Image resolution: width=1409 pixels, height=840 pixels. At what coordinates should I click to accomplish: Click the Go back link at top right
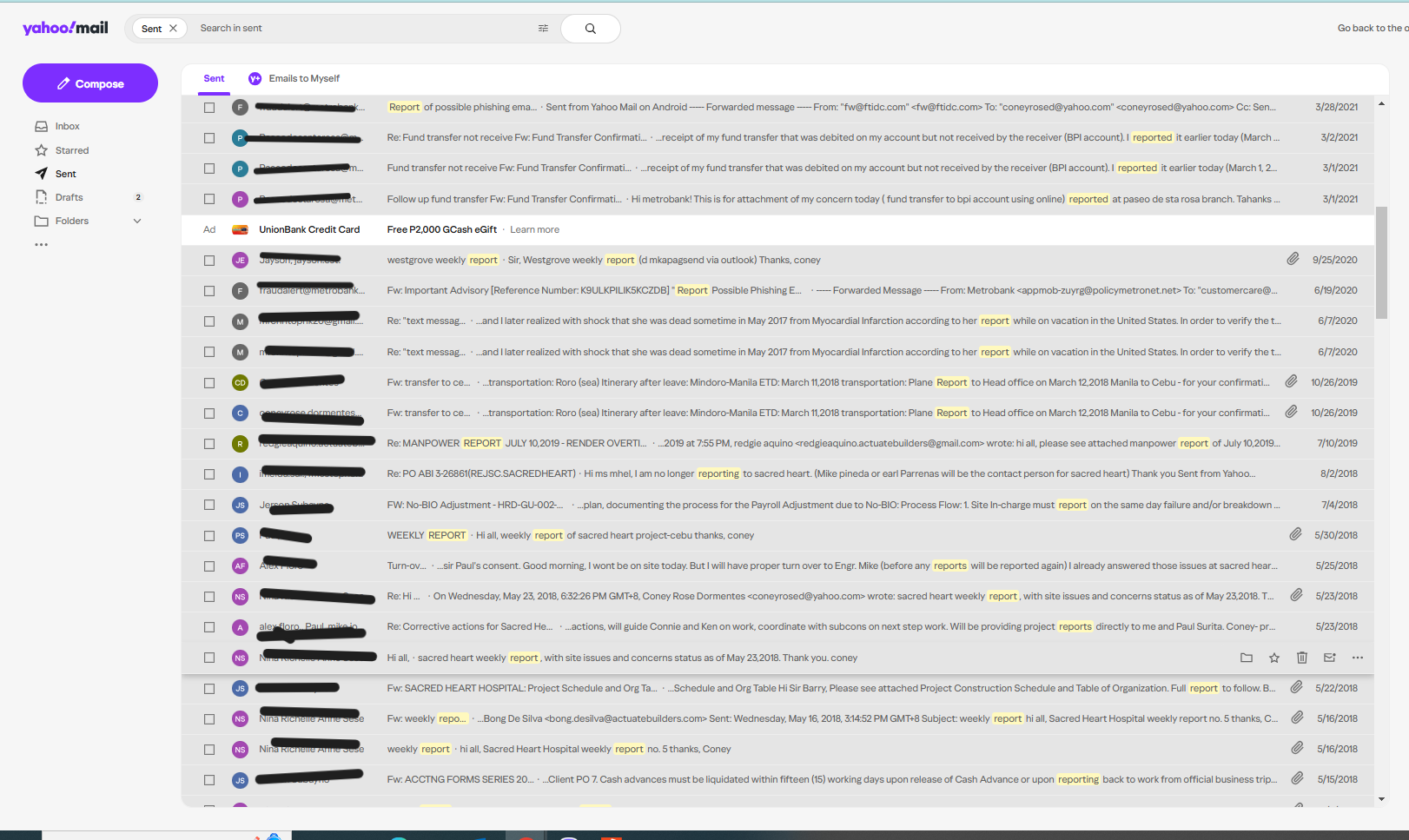click(x=1373, y=29)
